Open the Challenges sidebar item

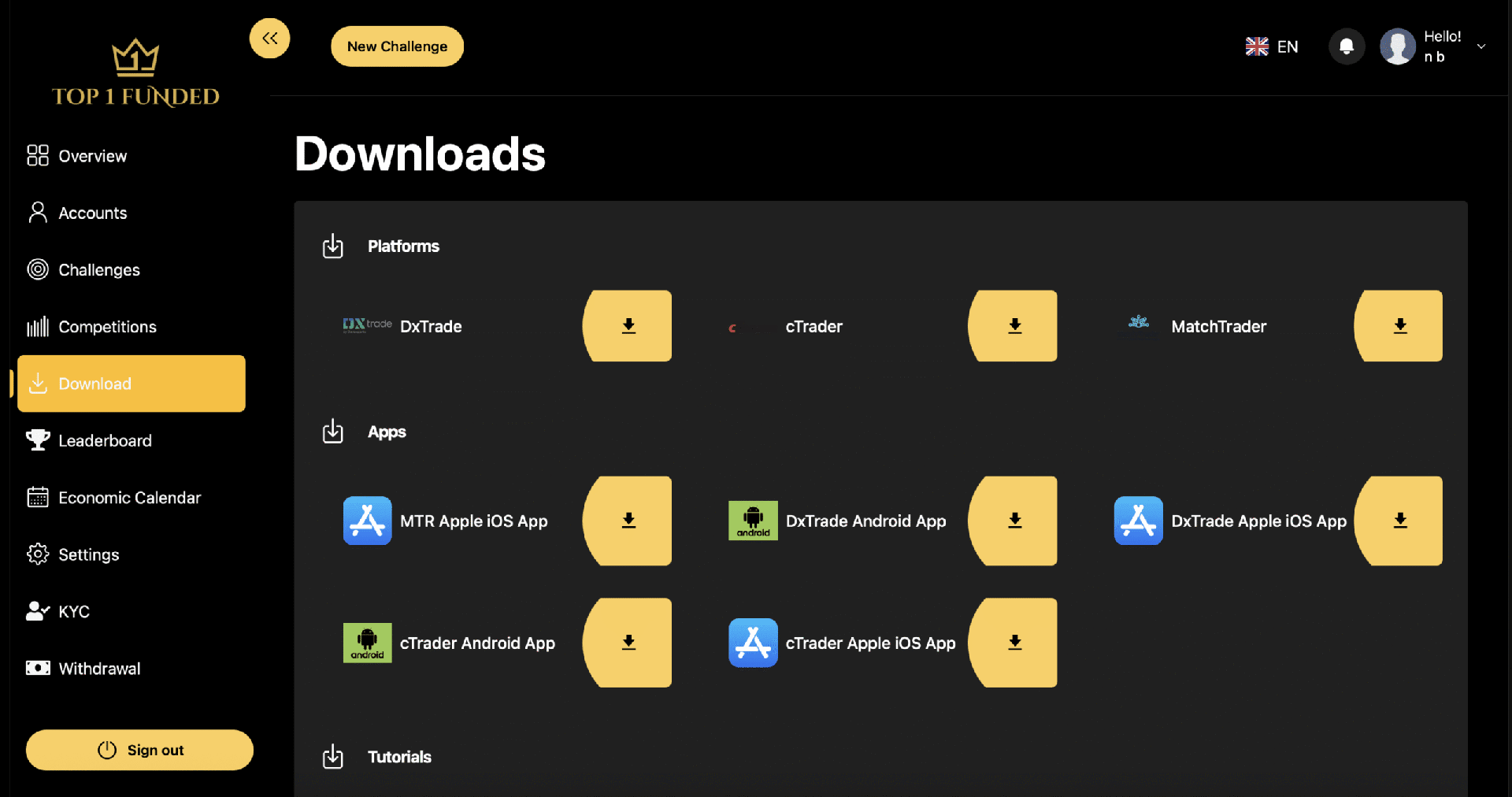pos(132,269)
